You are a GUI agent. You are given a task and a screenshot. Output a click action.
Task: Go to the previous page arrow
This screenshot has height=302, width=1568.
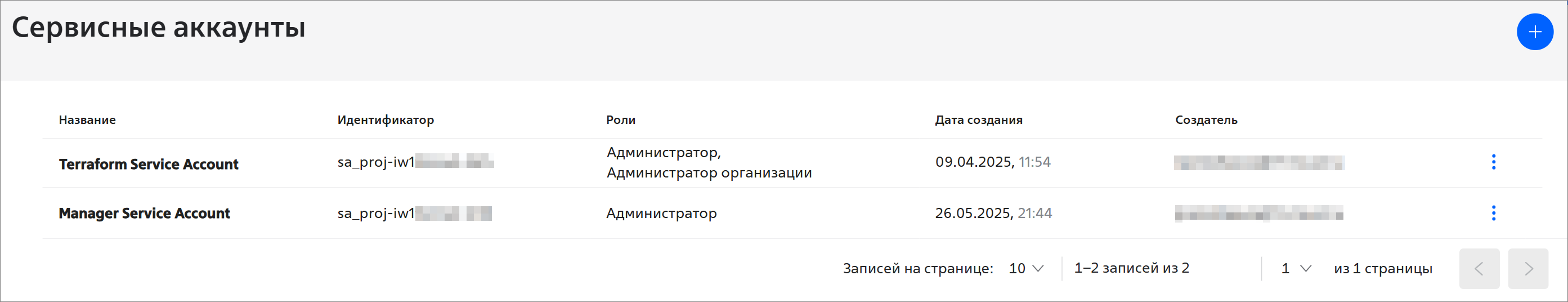[1479, 269]
